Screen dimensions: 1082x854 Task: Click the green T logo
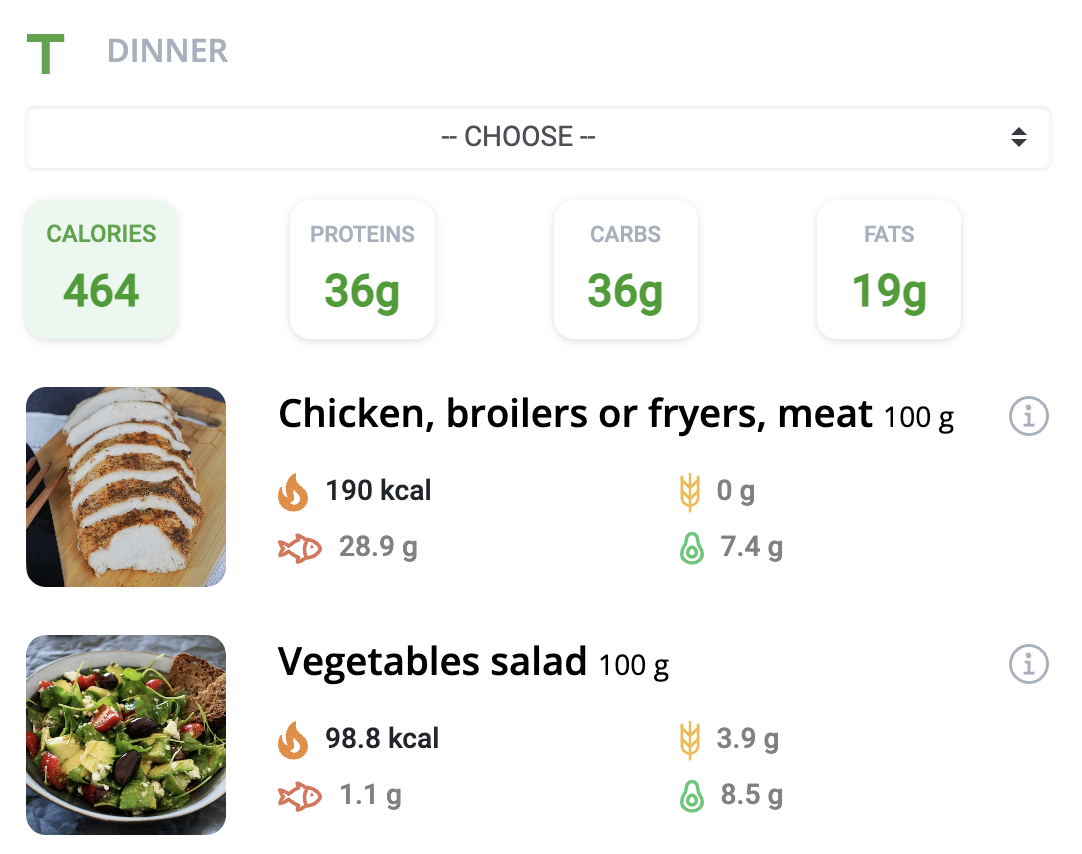point(46,54)
